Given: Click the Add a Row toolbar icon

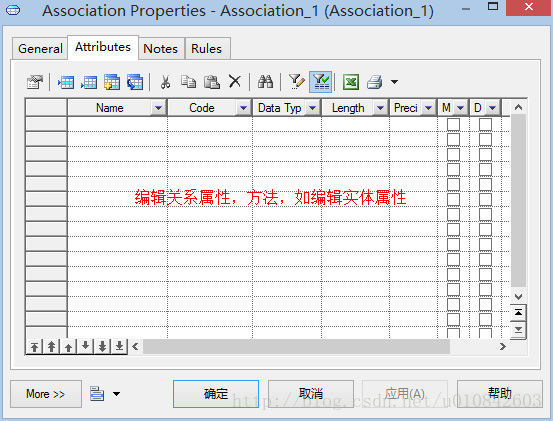Looking at the screenshot, I should pos(89,82).
